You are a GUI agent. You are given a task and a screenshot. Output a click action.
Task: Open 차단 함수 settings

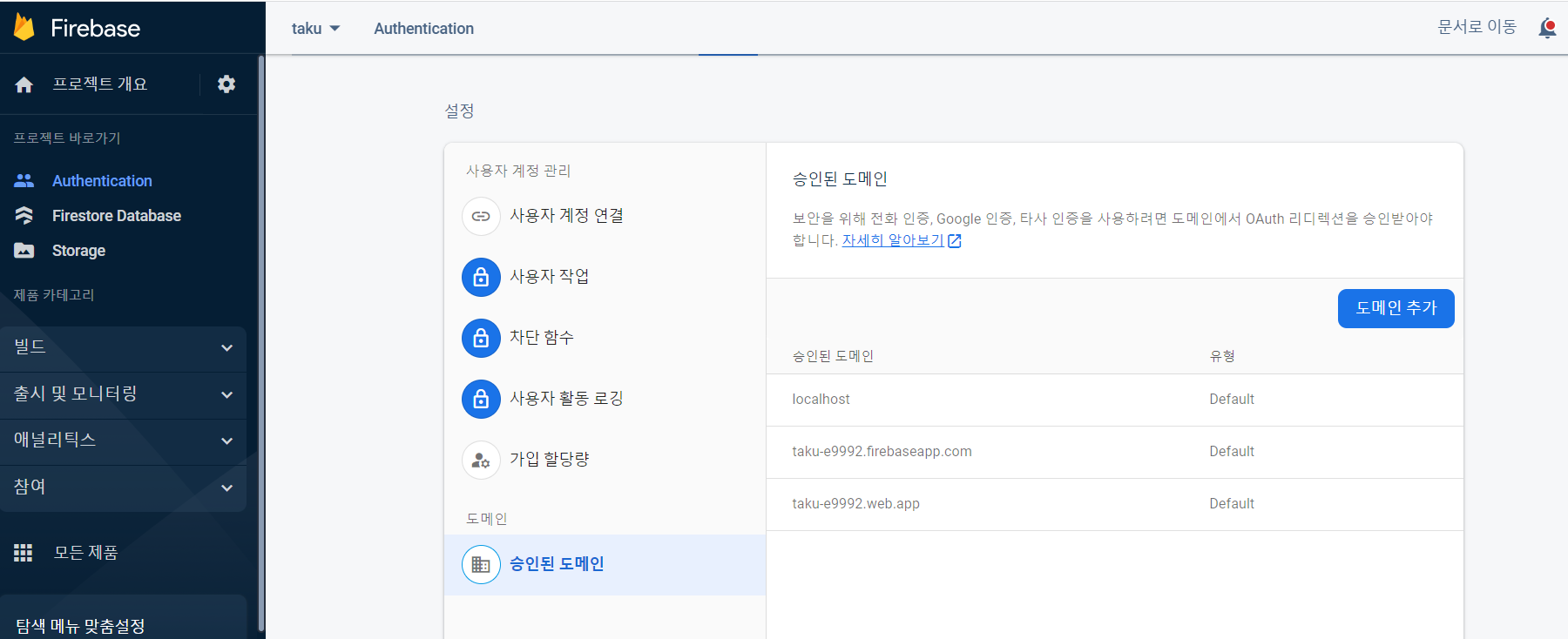click(x=605, y=338)
